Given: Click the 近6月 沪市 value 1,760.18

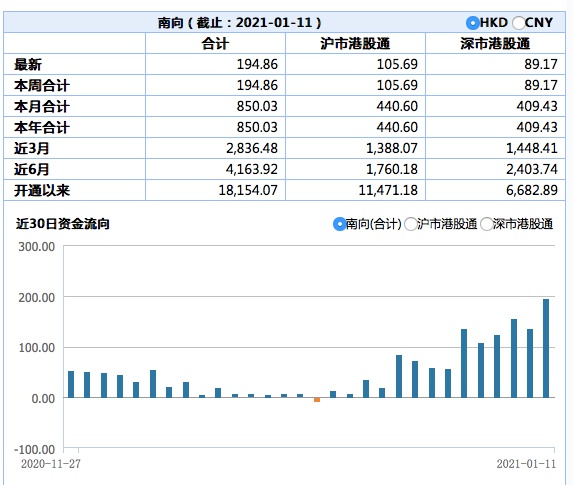Looking at the screenshot, I should [392, 169].
